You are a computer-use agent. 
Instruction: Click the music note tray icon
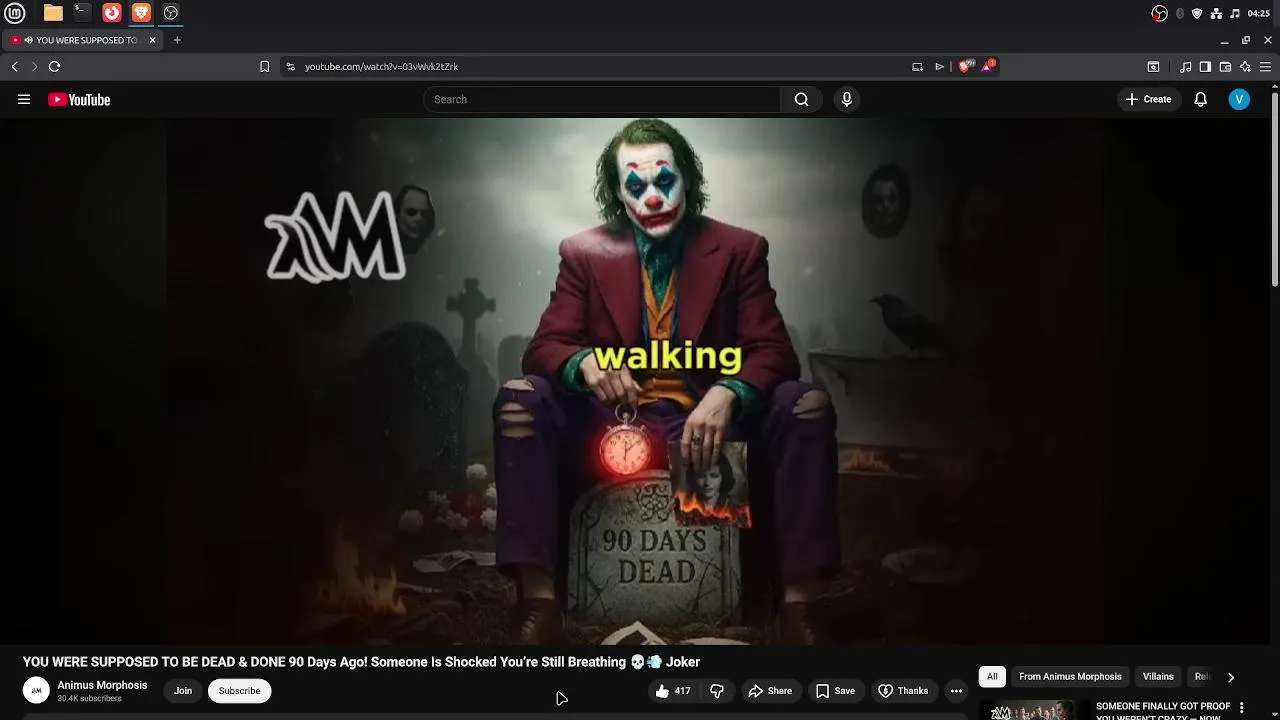click(x=1235, y=13)
